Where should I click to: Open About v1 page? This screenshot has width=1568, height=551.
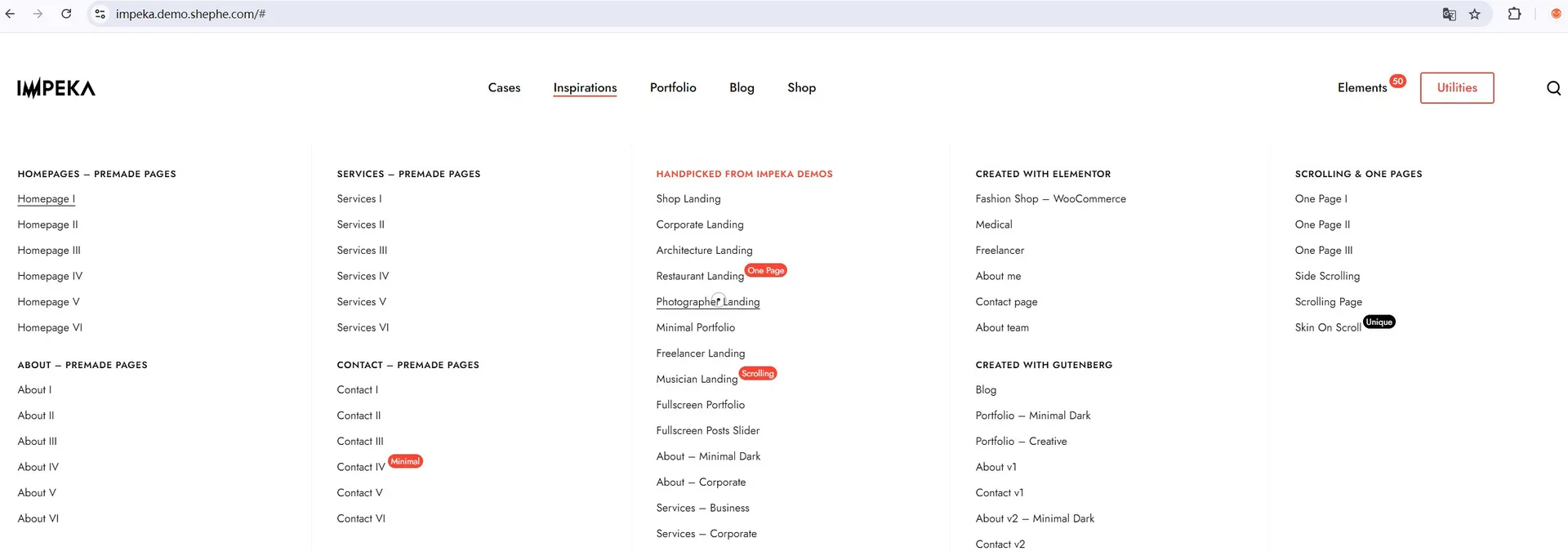(996, 467)
